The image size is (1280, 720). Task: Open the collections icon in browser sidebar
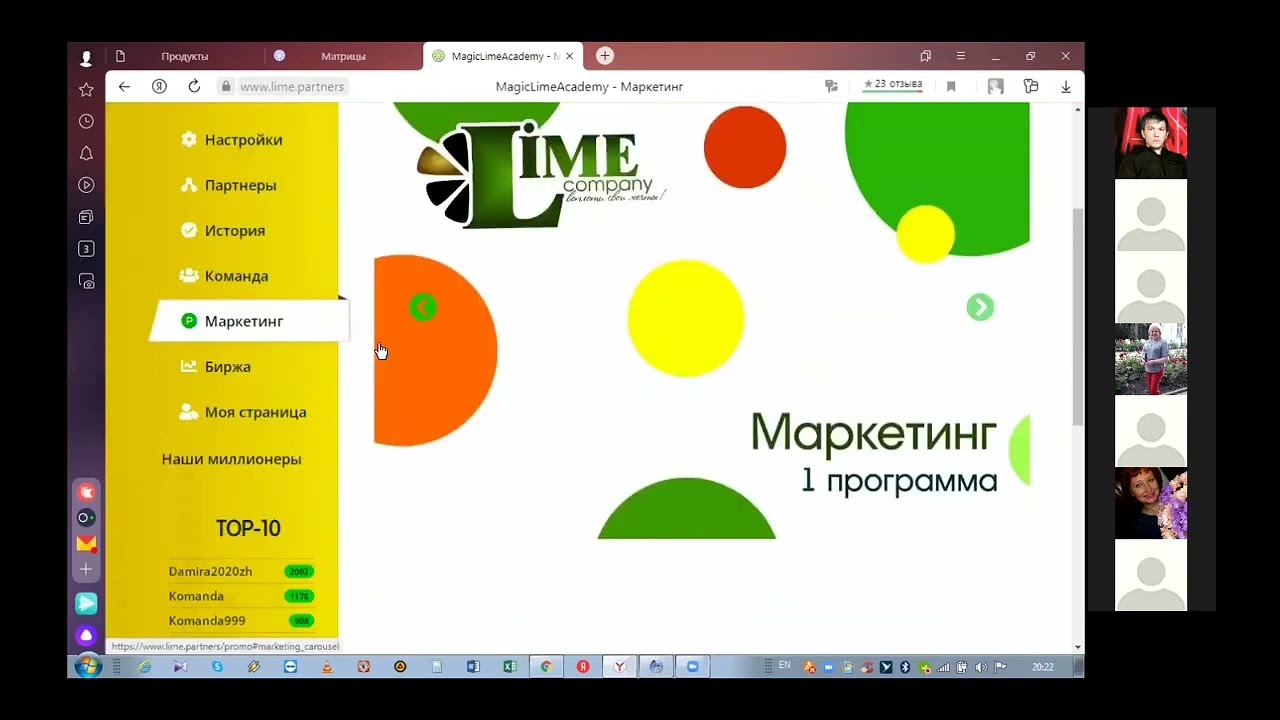coord(86,217)
